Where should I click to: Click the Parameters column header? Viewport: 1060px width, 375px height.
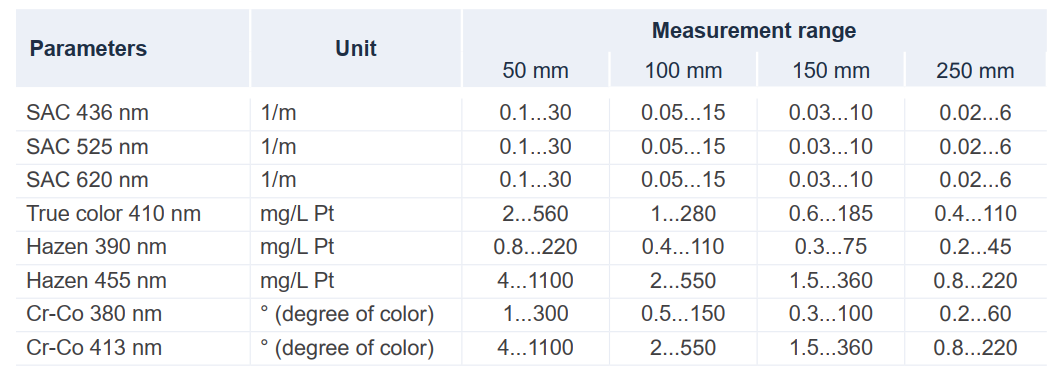pyautogui.click(x=88, y=49)
